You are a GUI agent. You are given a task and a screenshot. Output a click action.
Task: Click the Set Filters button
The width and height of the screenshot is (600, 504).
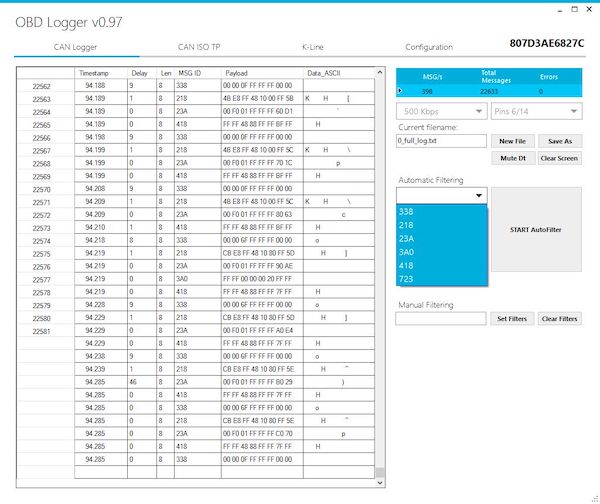[x=512, y=318]
